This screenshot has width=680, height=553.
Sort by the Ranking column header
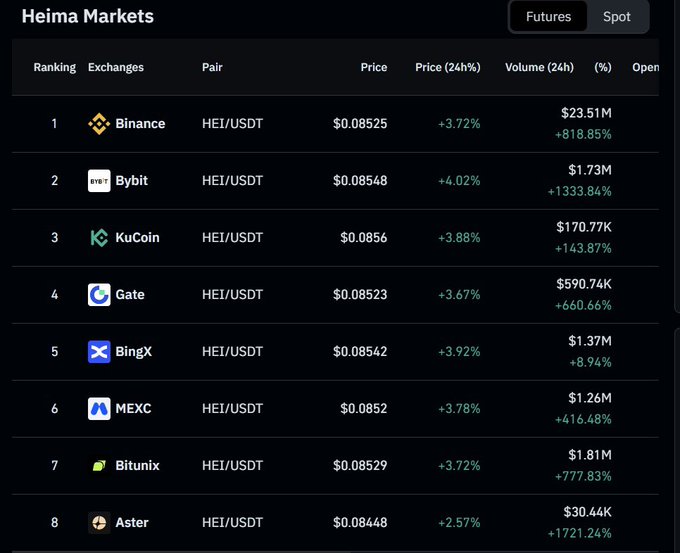(x=55, y=67)
